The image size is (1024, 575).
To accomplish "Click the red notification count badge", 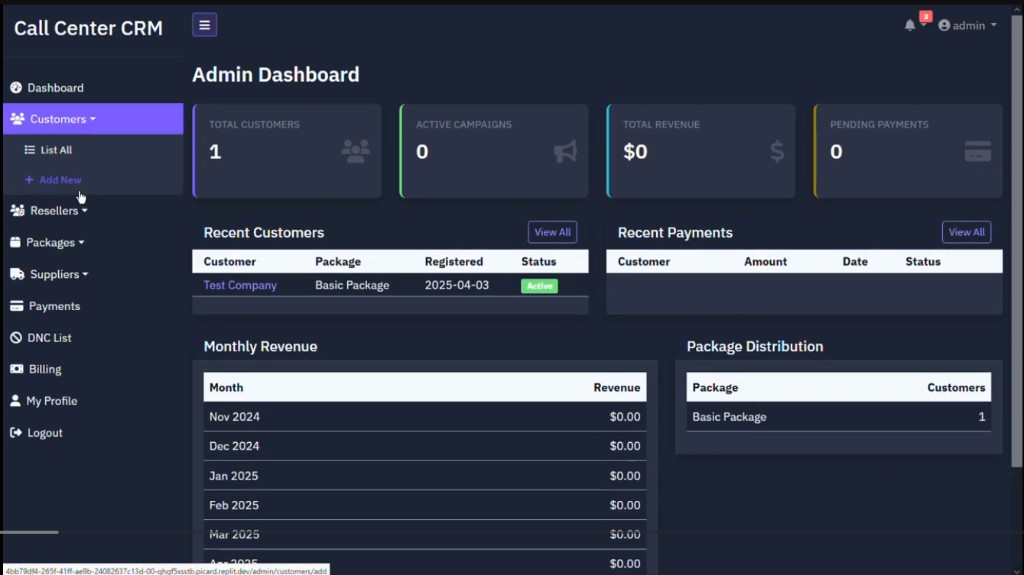I will (925, 16).
